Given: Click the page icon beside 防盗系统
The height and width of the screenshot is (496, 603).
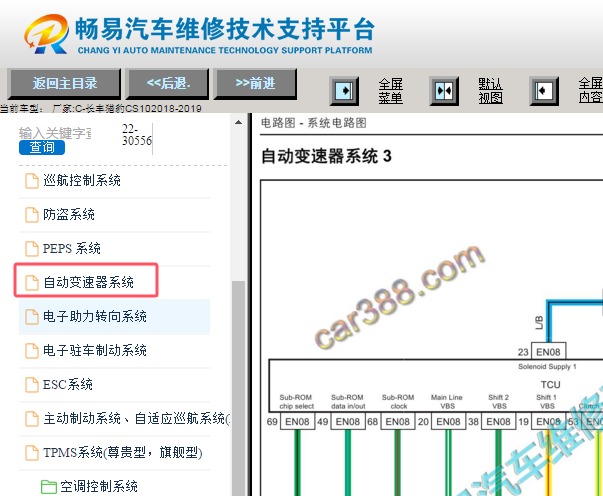Looking at the screenshot, I should click(x=32, y=215).
